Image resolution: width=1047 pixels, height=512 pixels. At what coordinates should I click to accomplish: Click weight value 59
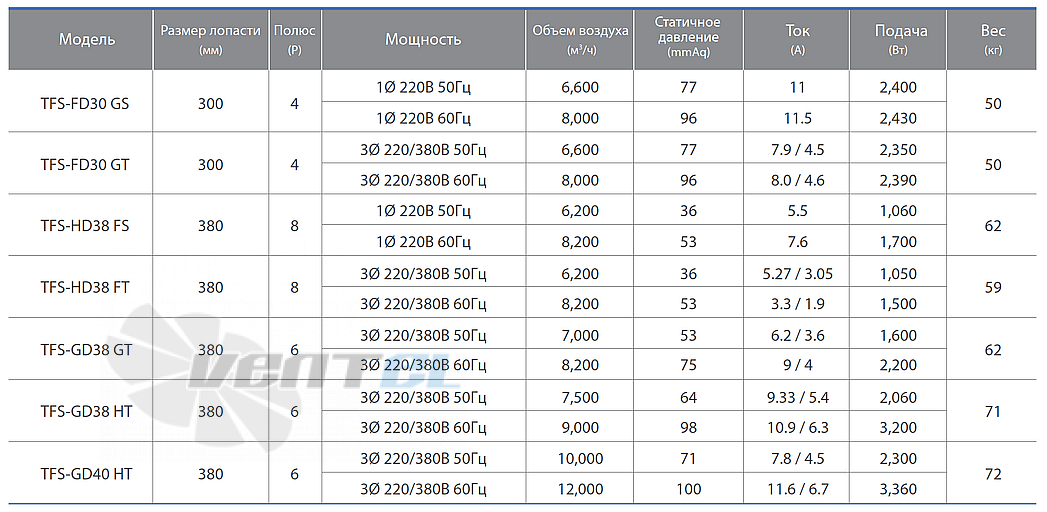click(994, 288)
